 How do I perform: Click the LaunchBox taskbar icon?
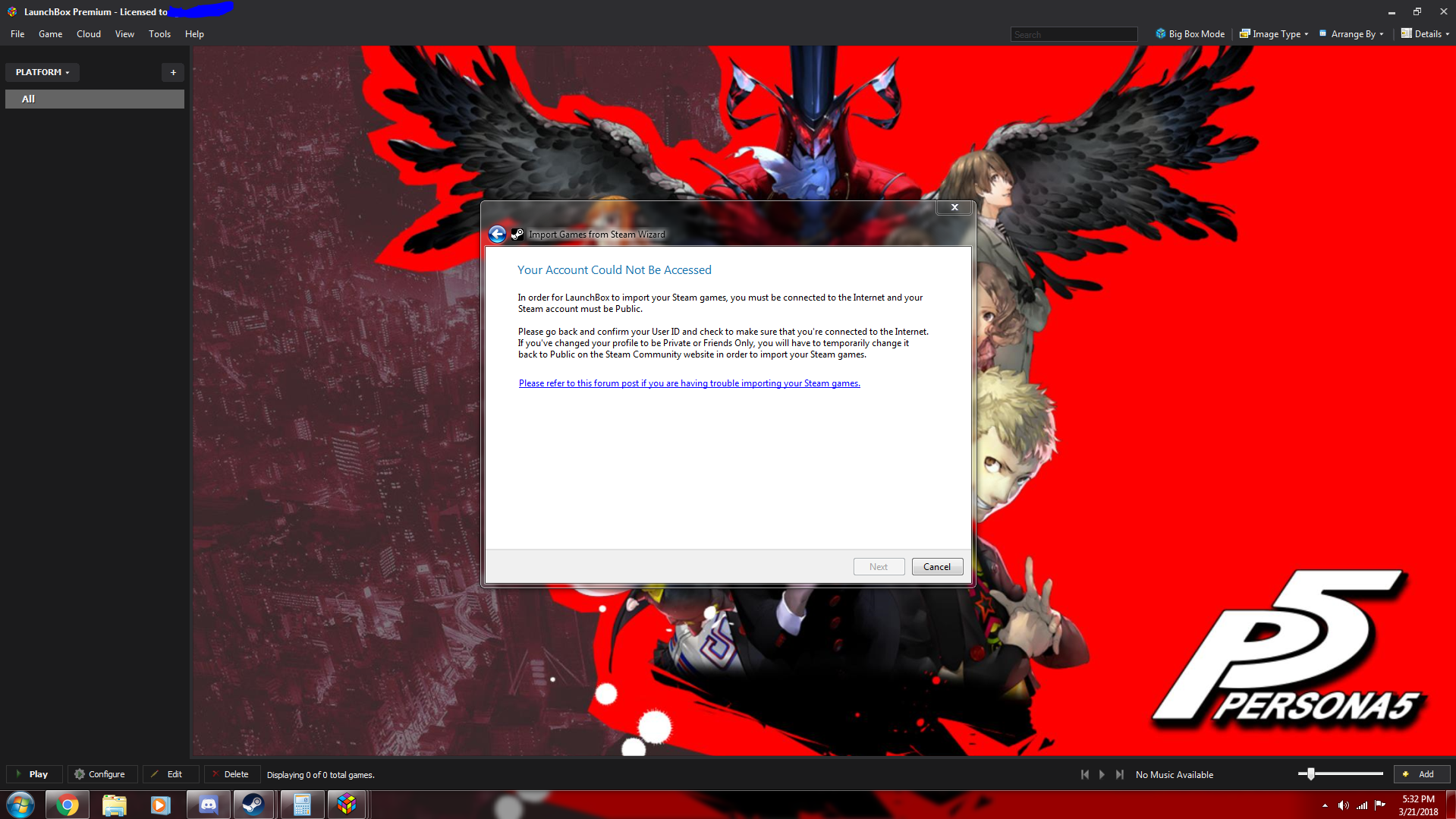coord(347,805)
